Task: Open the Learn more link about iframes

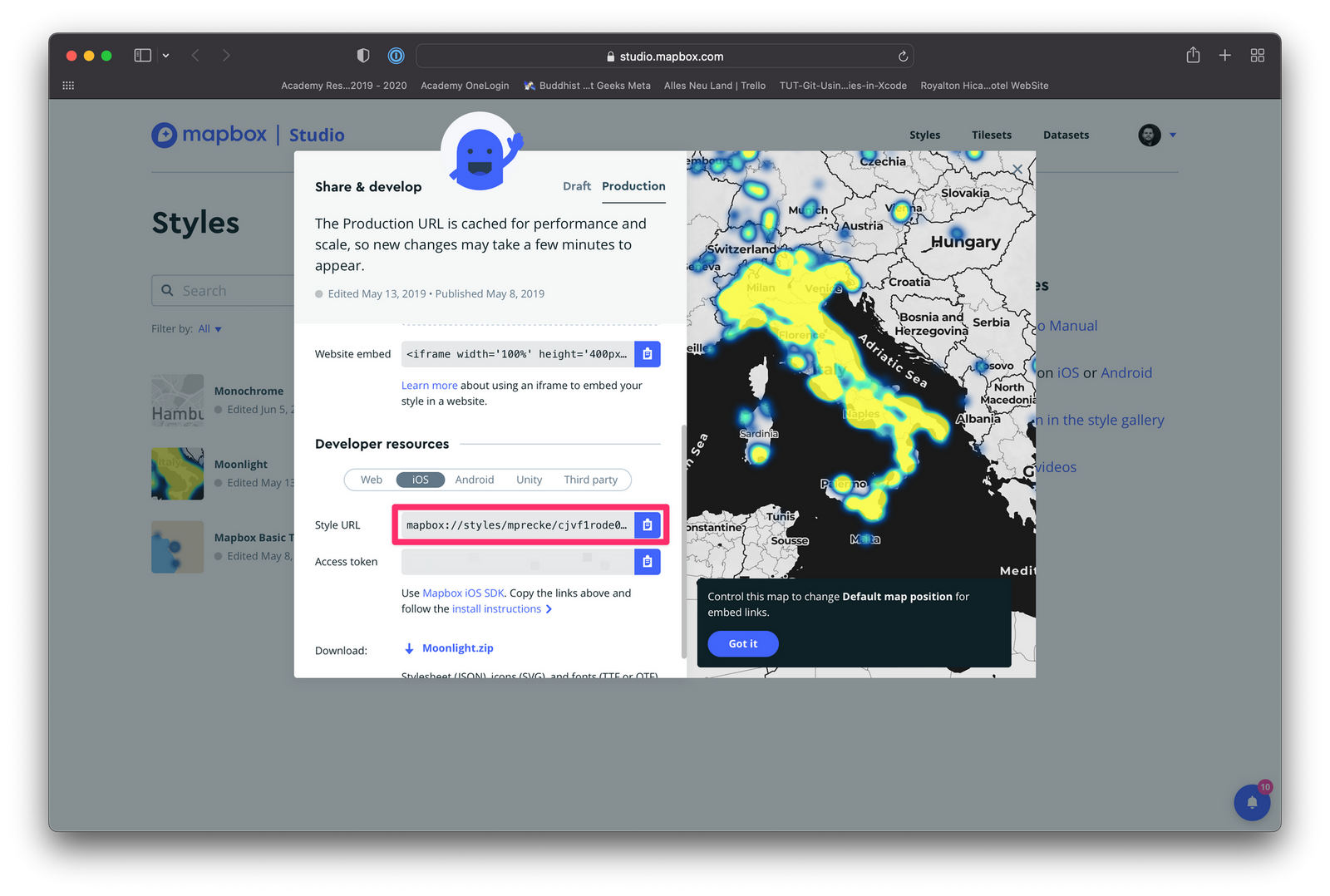Action: pos(429,385)
